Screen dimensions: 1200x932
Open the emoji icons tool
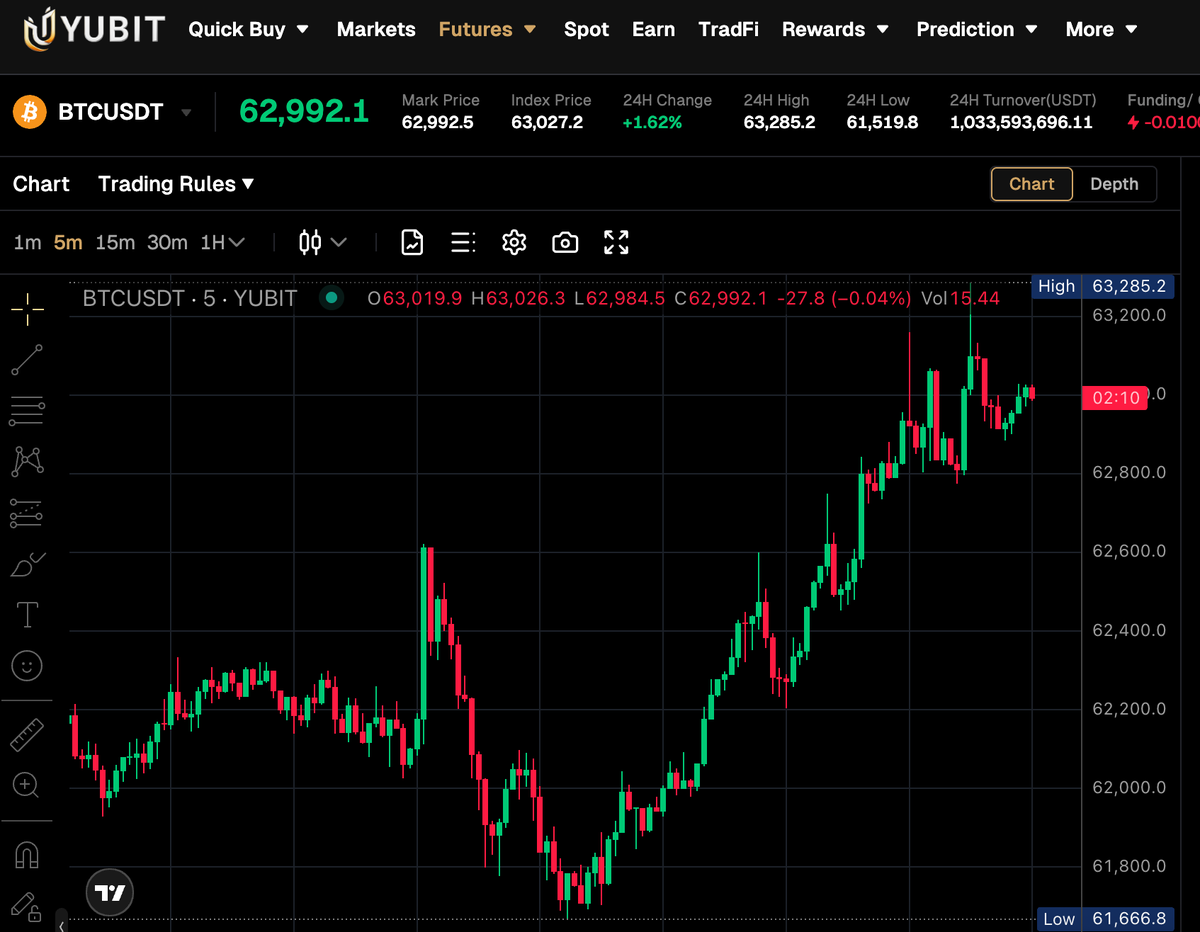pos(27,665)
